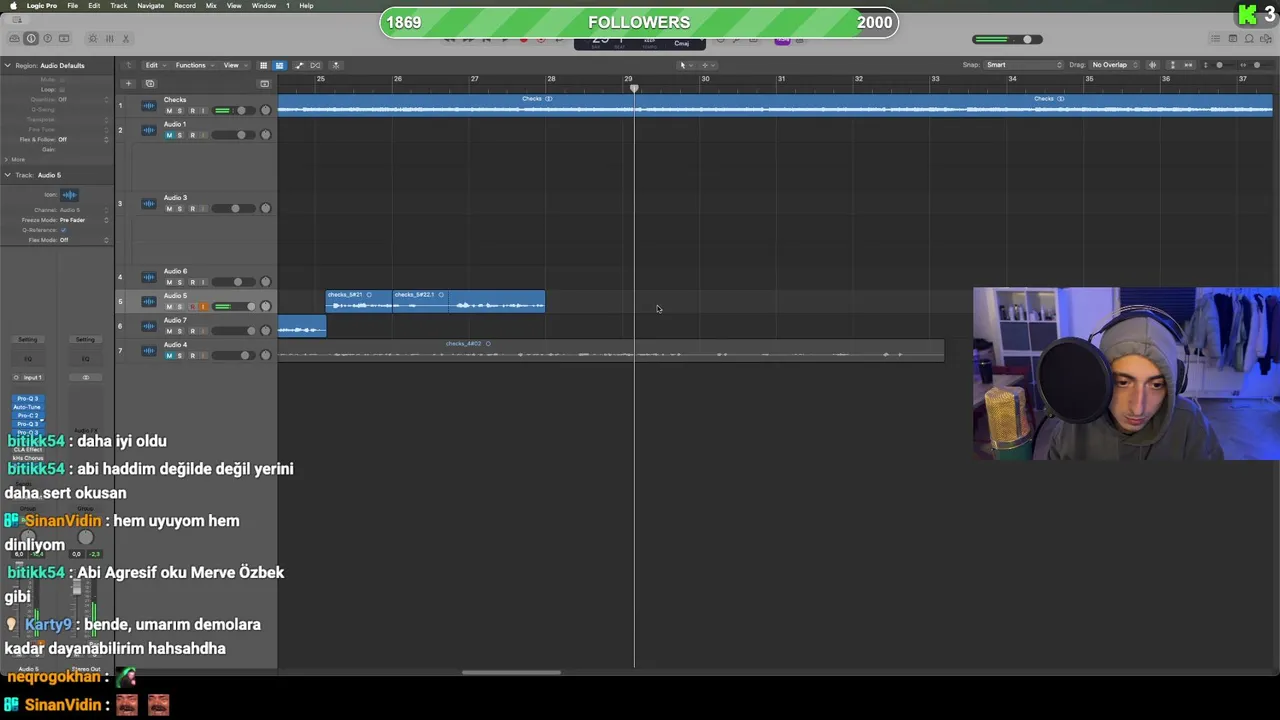
Task: Toggle the waveform zoom icon
Action: [1153, 65]
